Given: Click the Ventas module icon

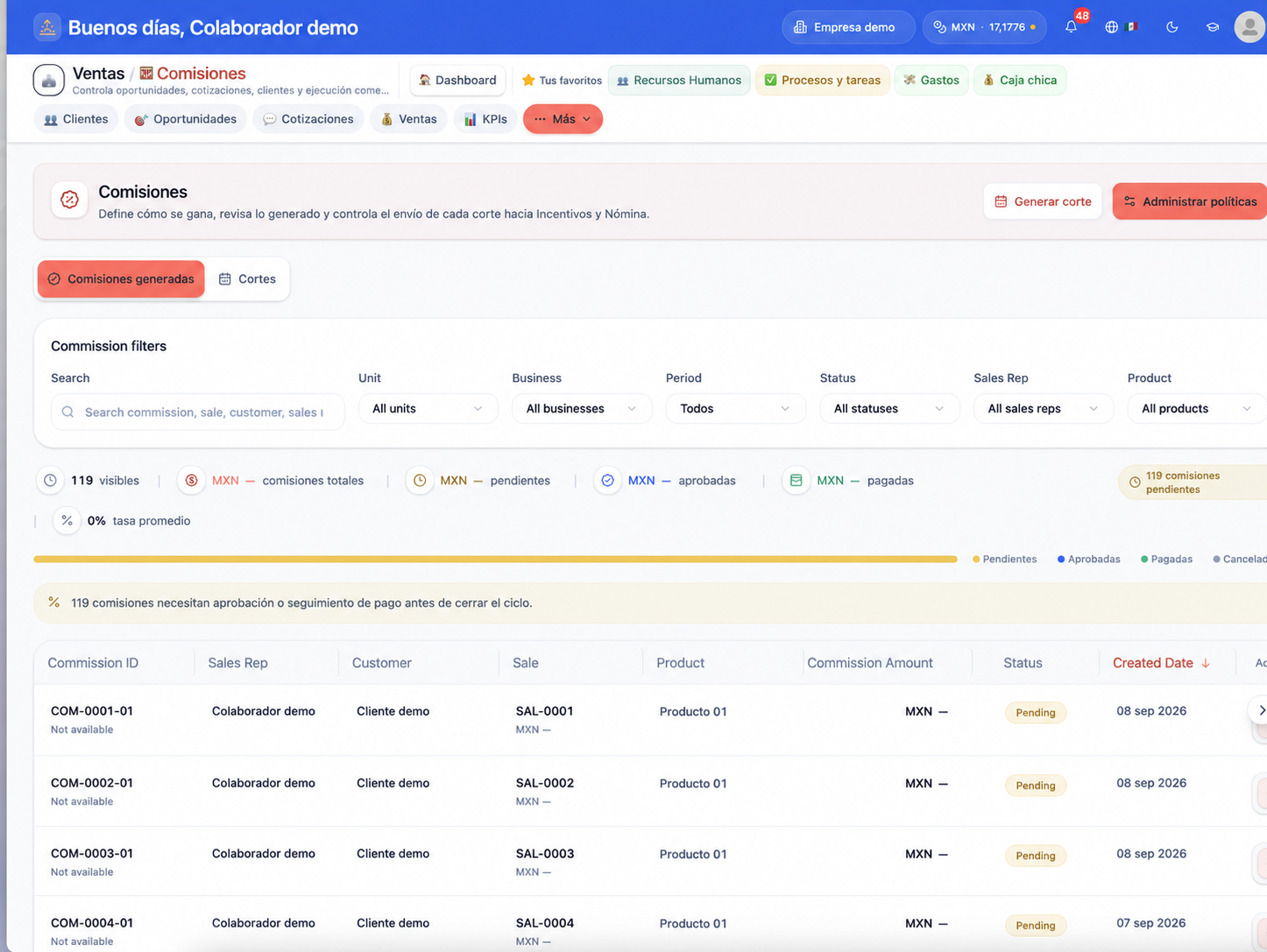Looking at the screenshot, I should coord(49,80).
